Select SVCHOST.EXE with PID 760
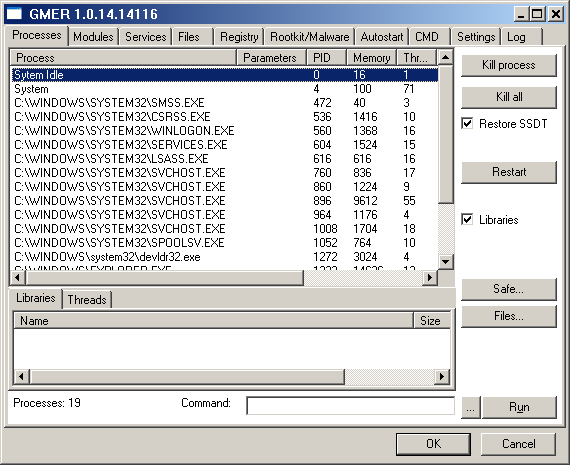 pyautogui.click(x=224, y=173)
